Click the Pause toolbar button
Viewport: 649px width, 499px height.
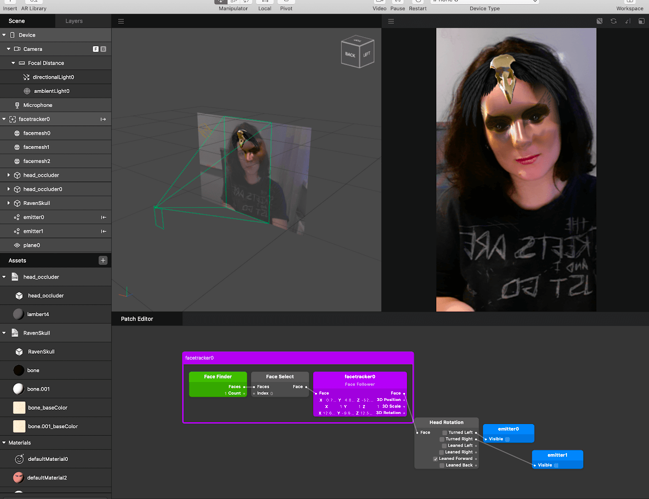tap(397, 6)
